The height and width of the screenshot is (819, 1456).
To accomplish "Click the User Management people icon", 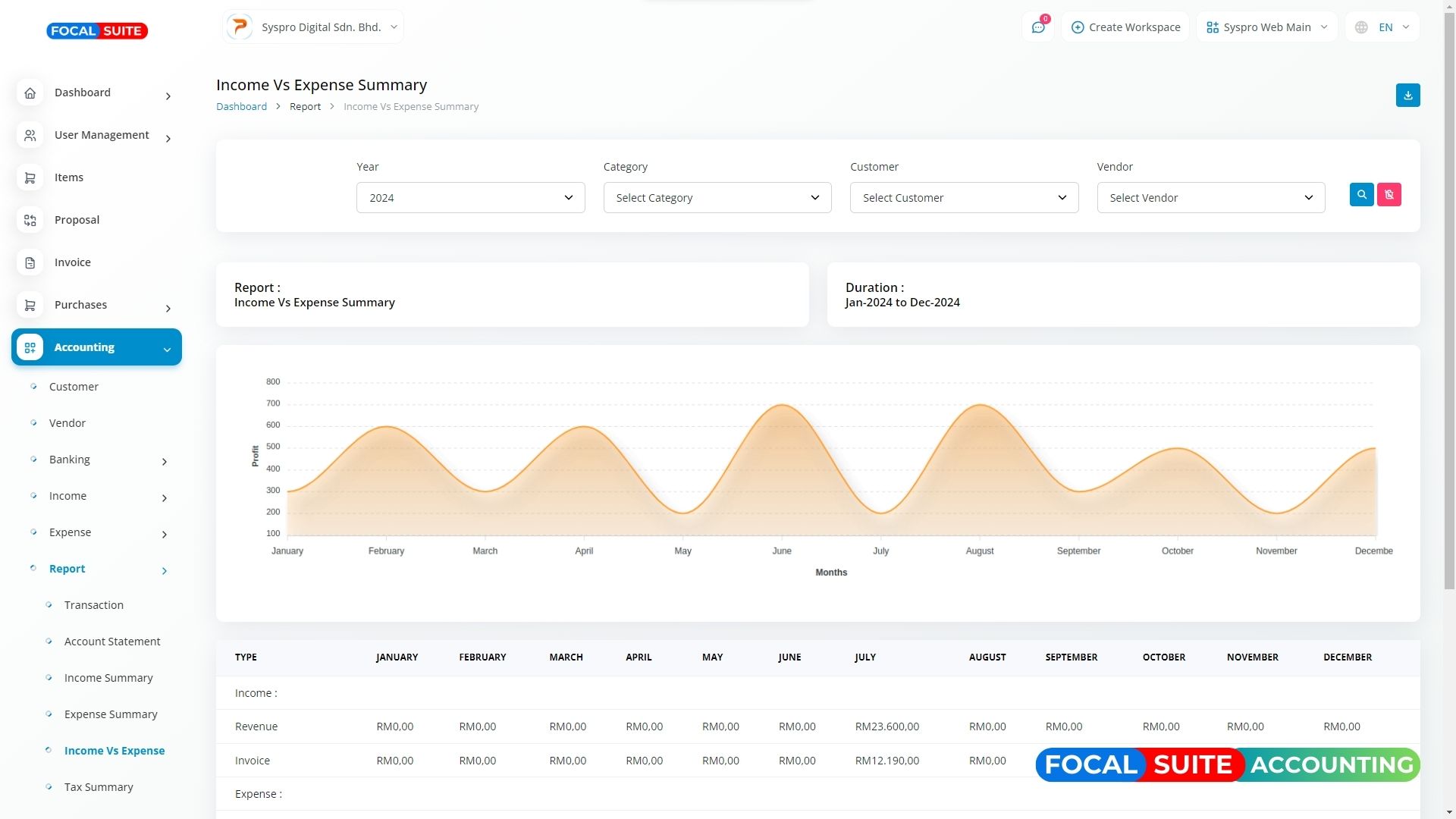I will coord(30,136).
